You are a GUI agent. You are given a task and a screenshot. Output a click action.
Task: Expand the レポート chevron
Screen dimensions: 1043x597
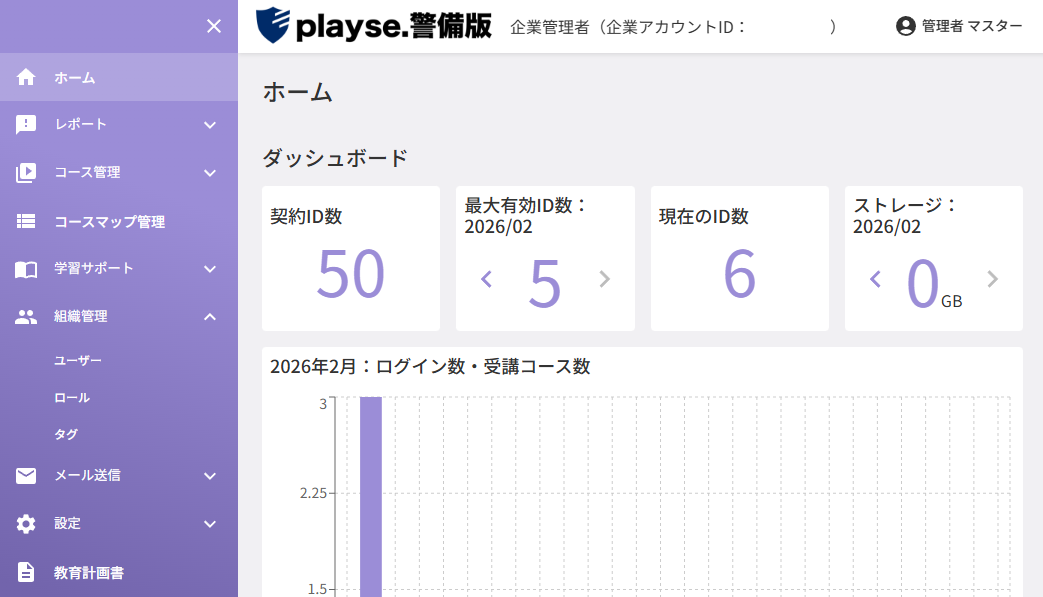coord(210,125)
